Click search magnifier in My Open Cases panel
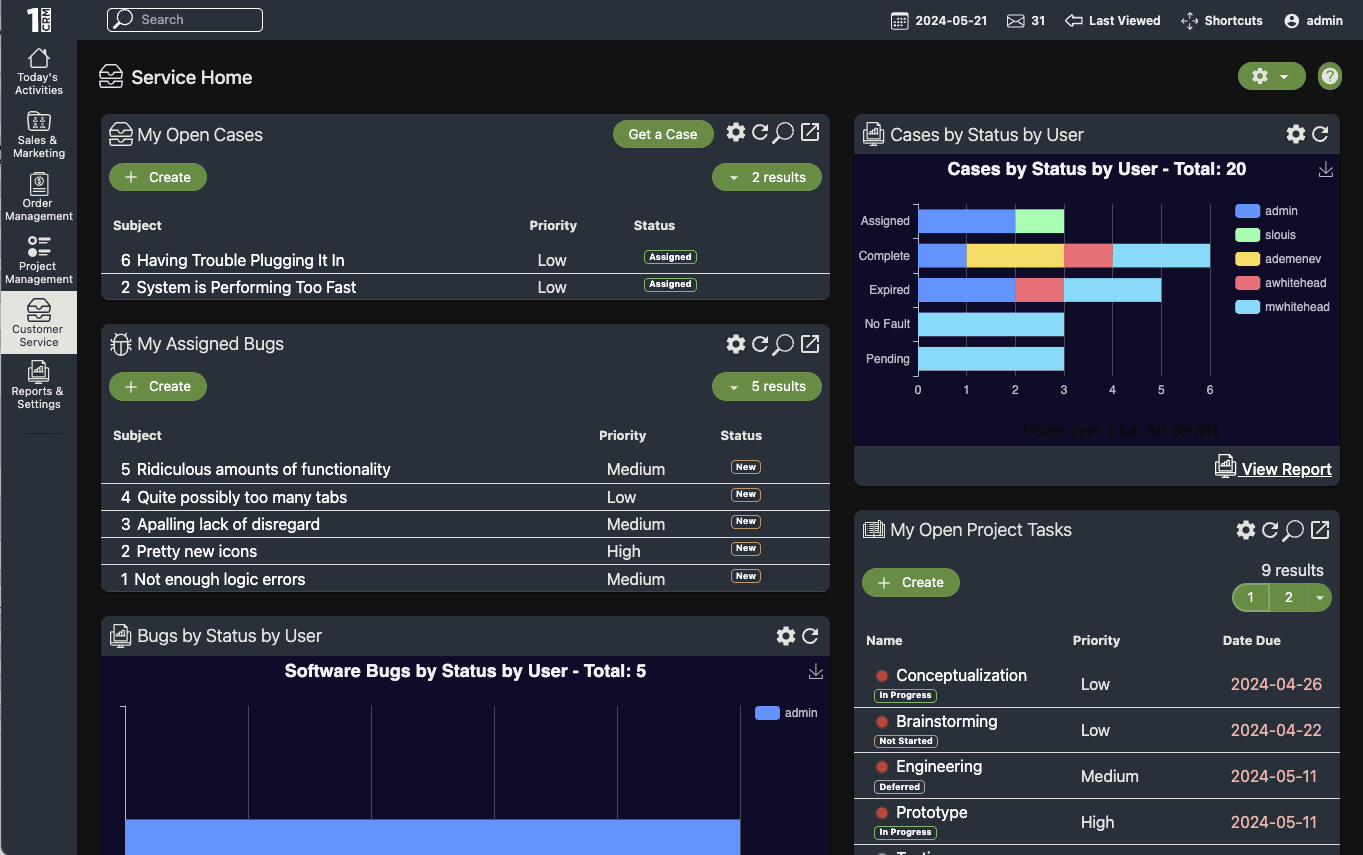 click(784, 132)
